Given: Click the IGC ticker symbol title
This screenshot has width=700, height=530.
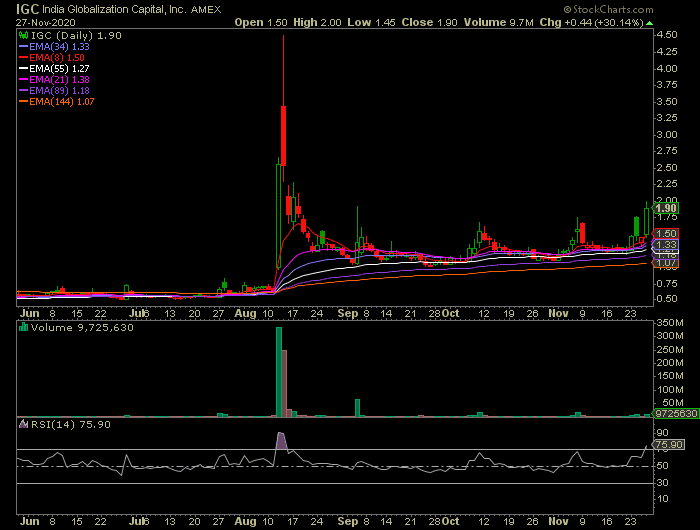Looking at the screenshot, I should [28, 9].
